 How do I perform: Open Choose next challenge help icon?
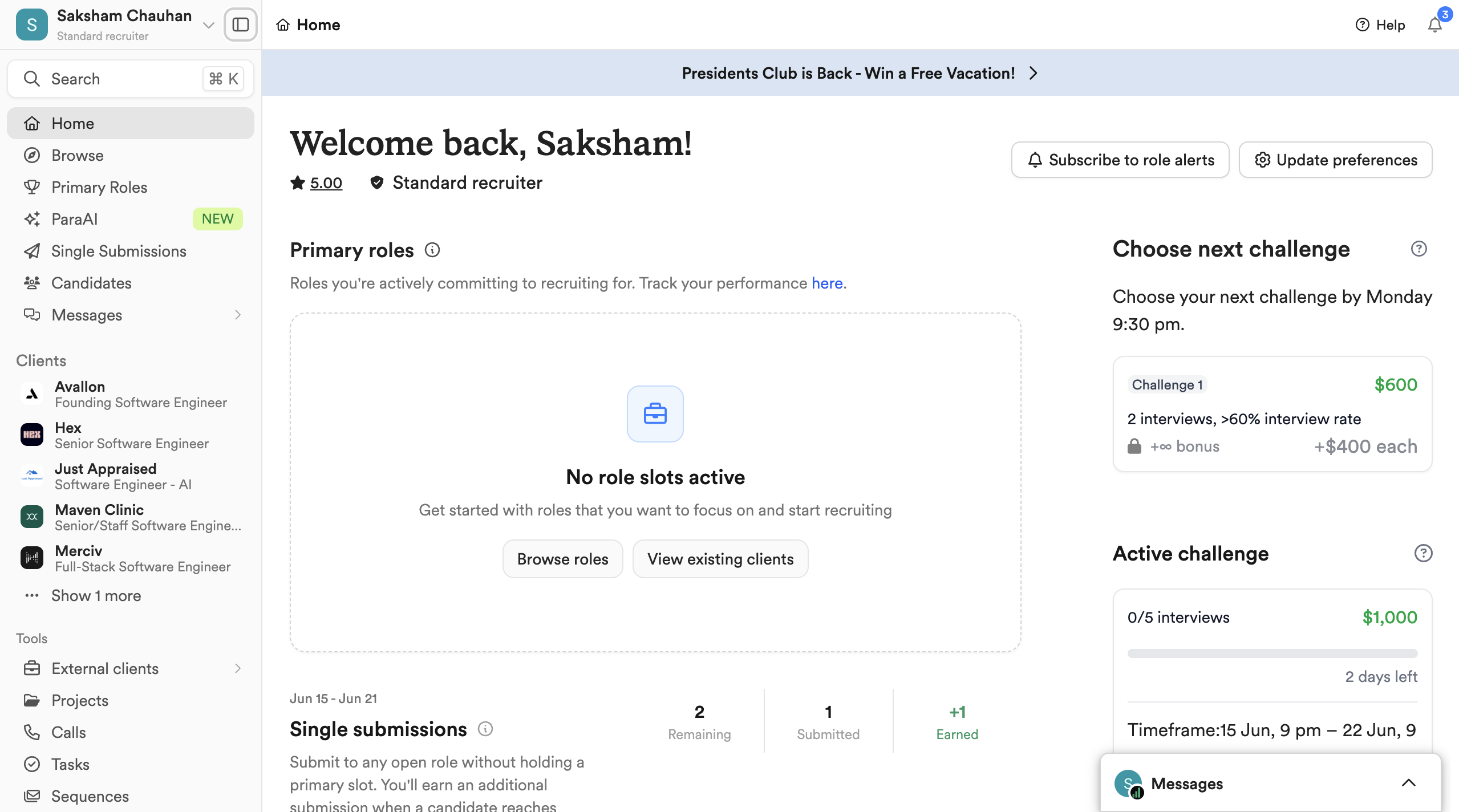(1419, 249)
